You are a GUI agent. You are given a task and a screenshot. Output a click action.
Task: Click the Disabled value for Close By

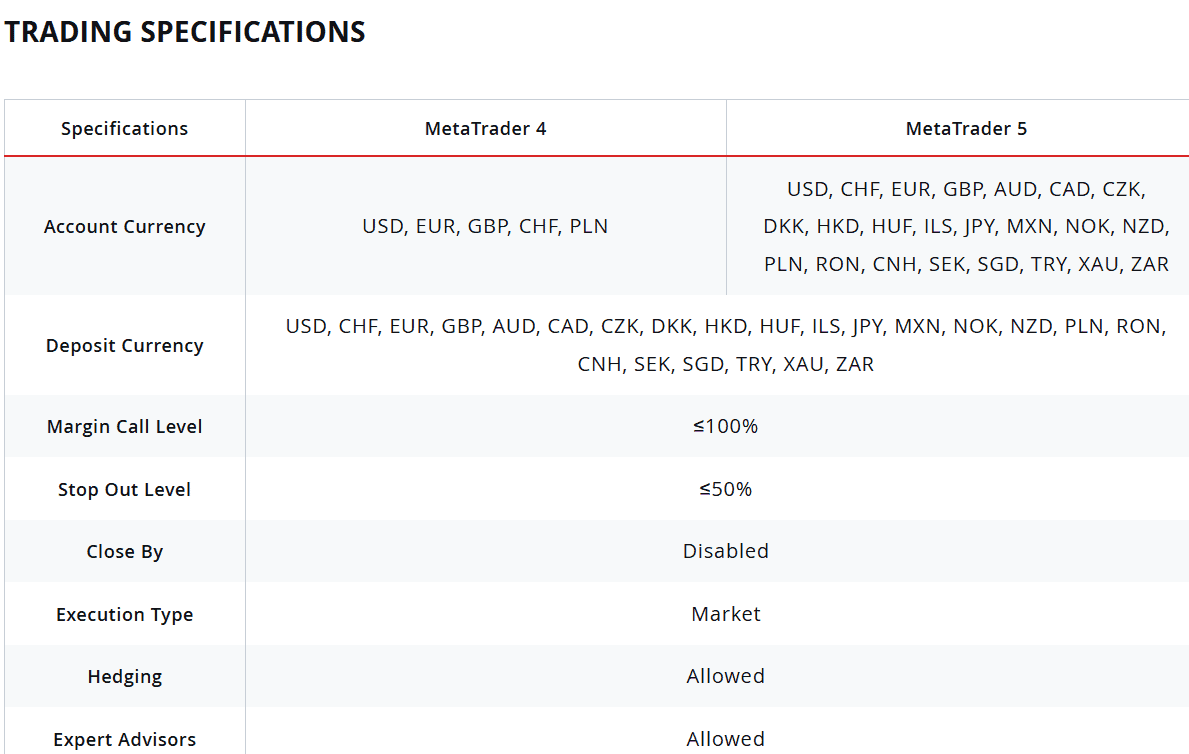pyautogui.click(x=725, y=551)
